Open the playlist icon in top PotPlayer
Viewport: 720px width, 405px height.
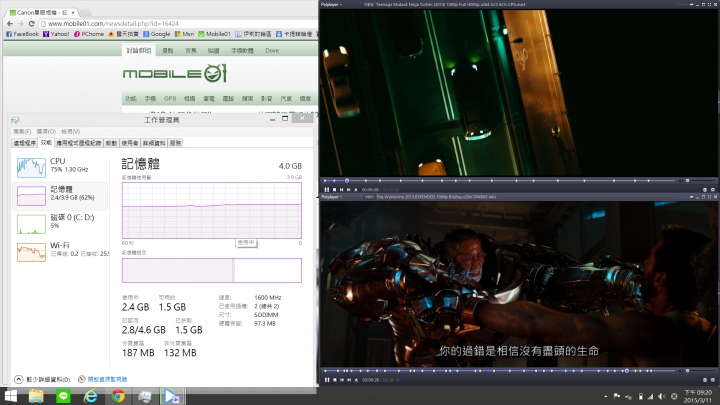[705, 190]
